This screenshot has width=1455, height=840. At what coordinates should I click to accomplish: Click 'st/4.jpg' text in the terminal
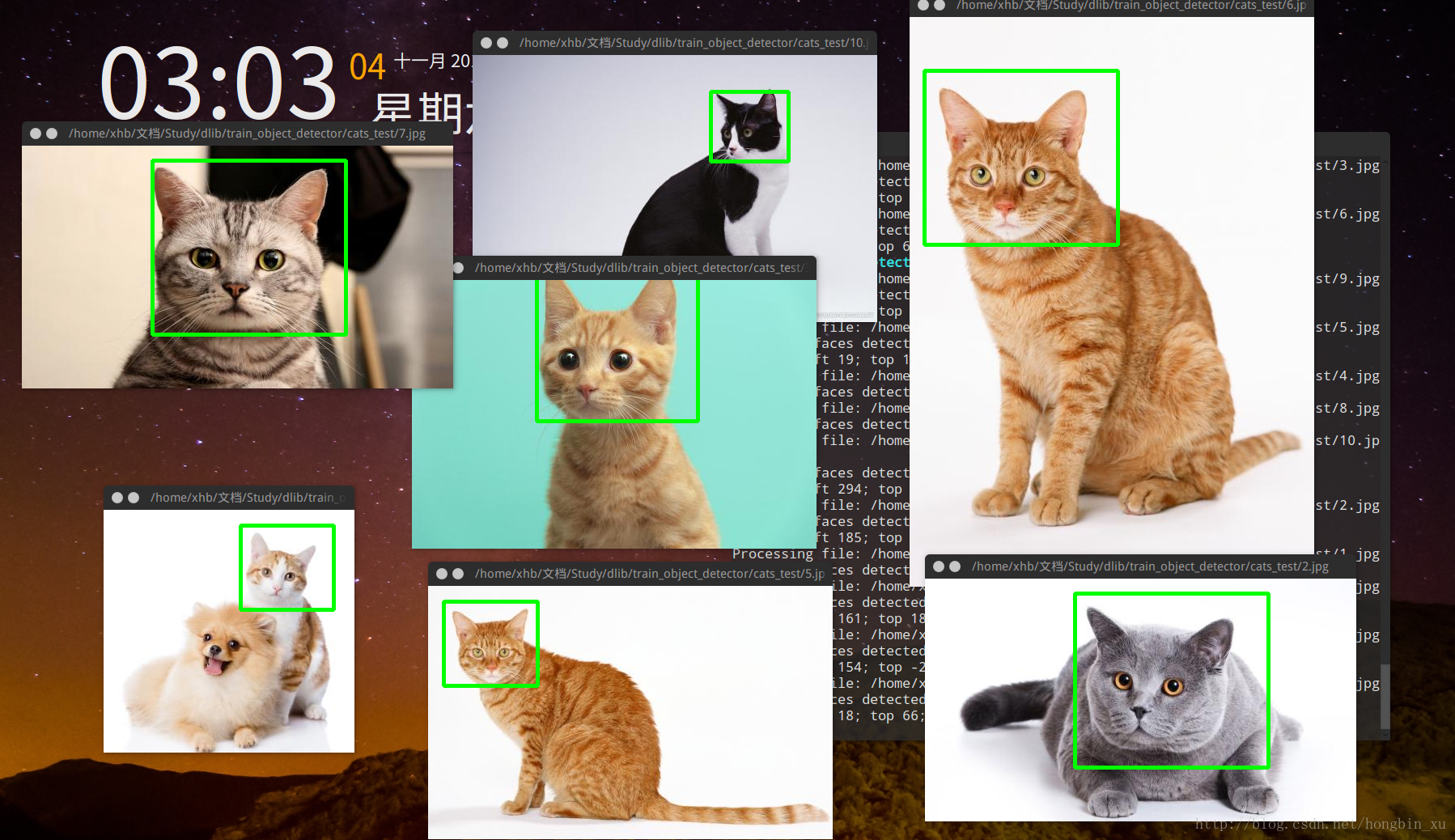[x=1347, y=376]
